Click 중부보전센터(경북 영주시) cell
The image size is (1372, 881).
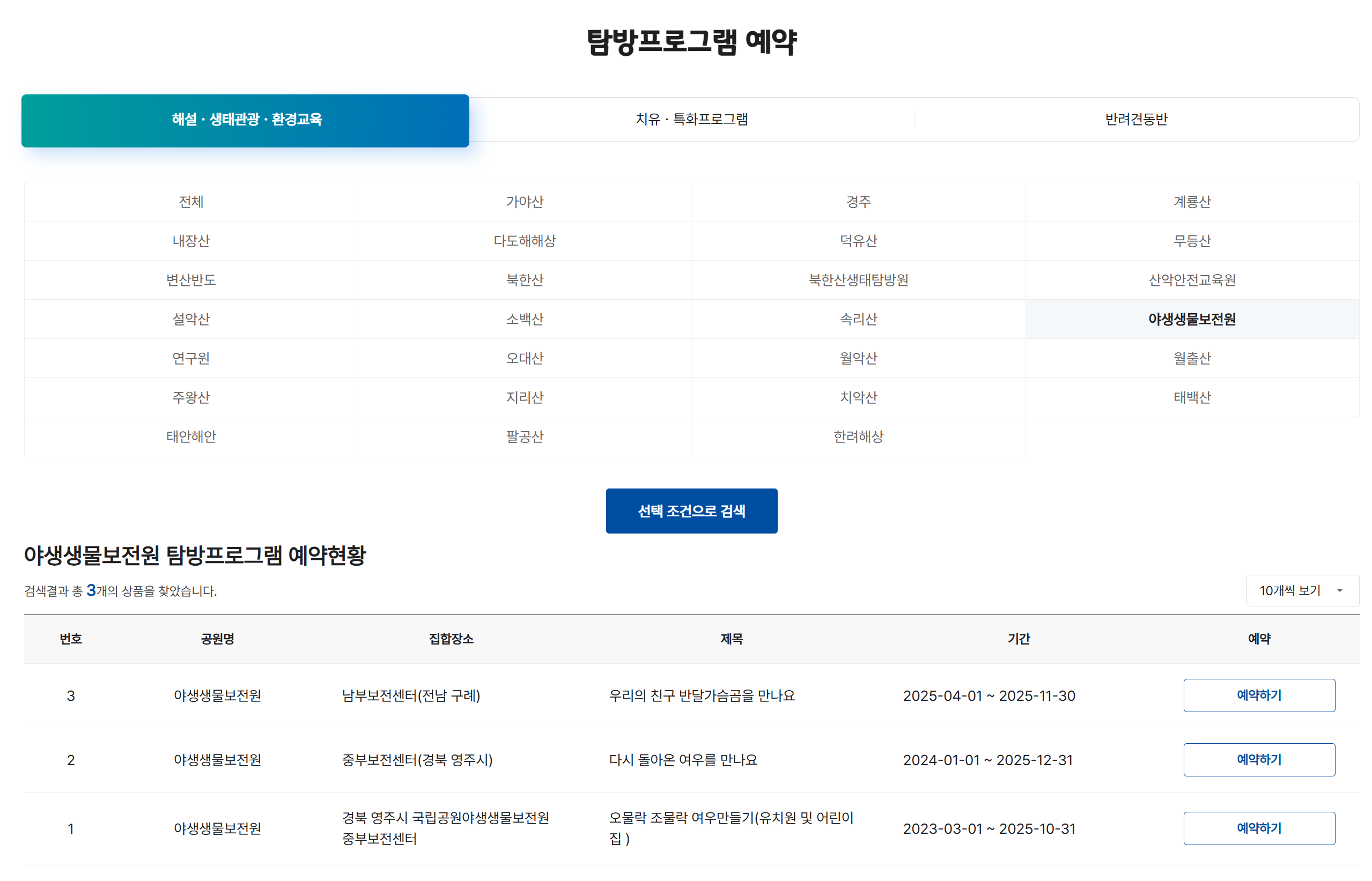417,760
